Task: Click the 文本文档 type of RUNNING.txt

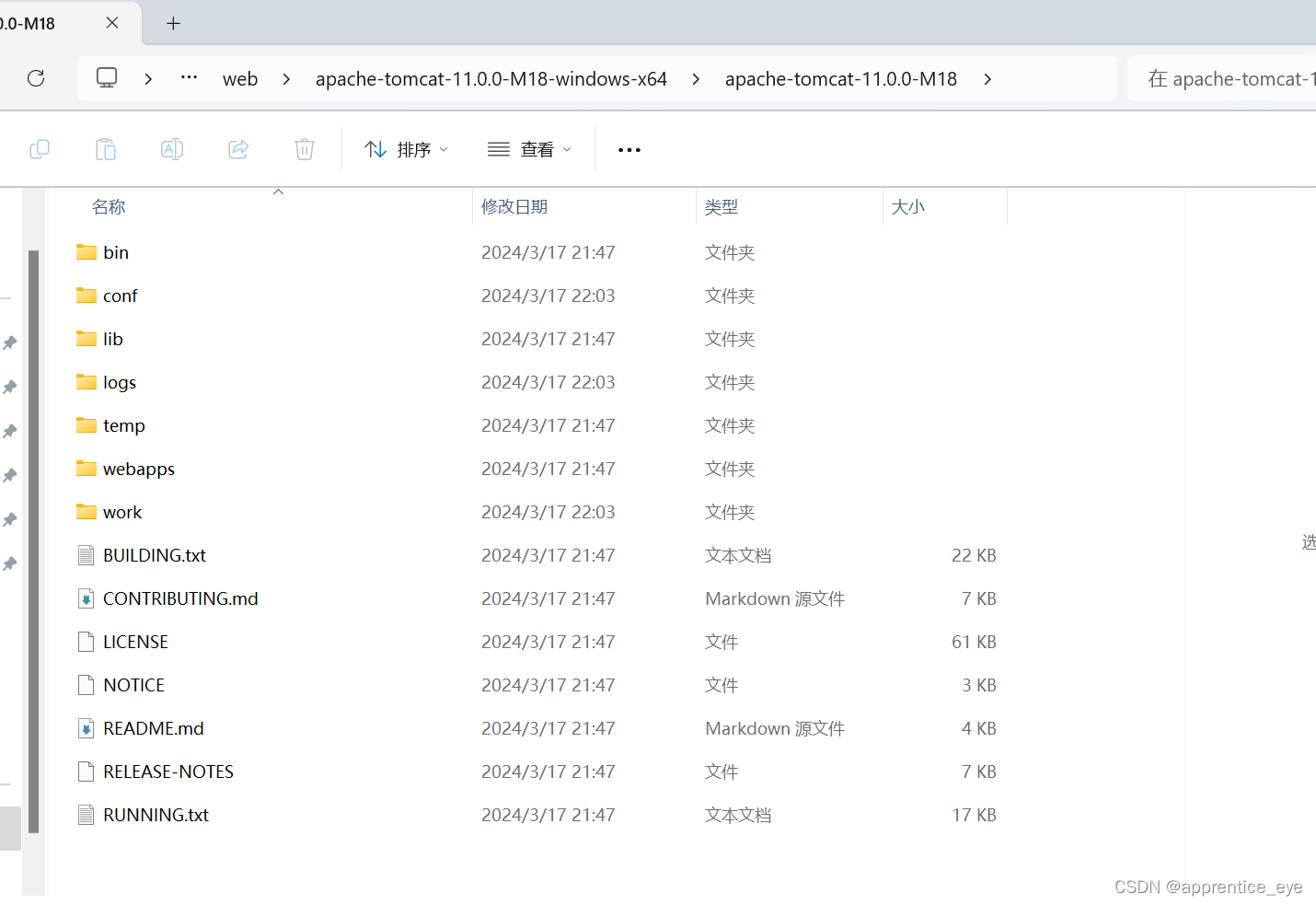Action: pos(738,815)
